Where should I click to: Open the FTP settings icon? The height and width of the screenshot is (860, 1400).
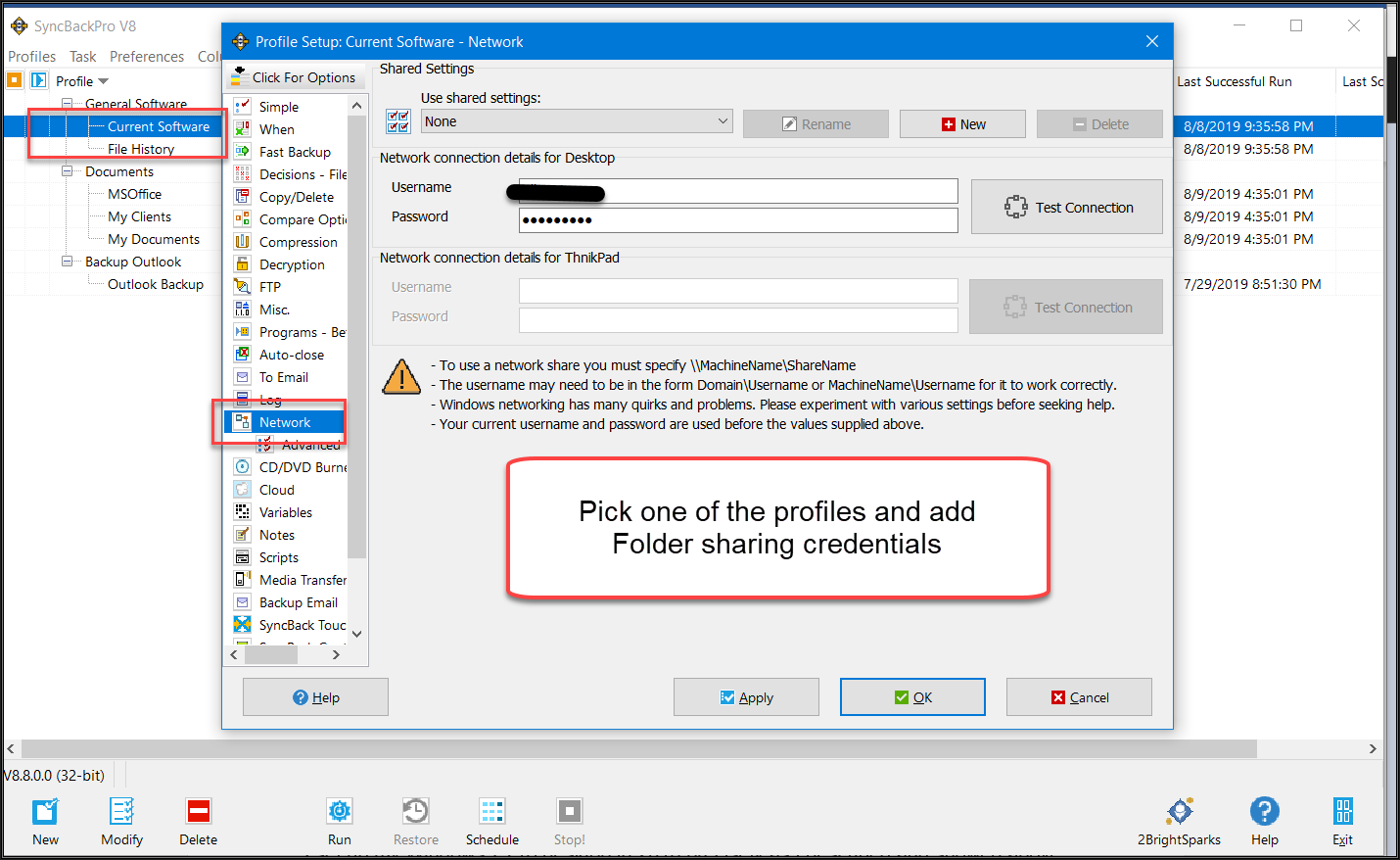242,286
